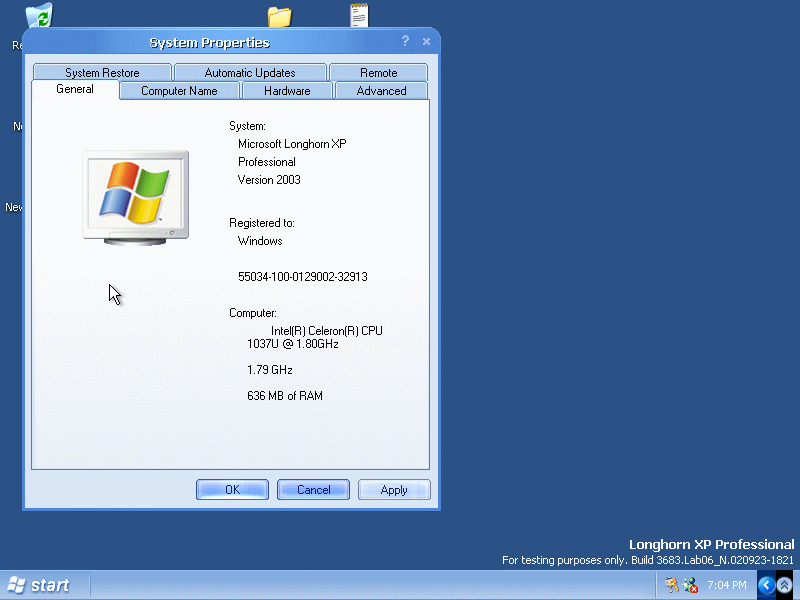Switch to the System Restore tab
Viewport: 800px width, 600px height.
(102, 72)
